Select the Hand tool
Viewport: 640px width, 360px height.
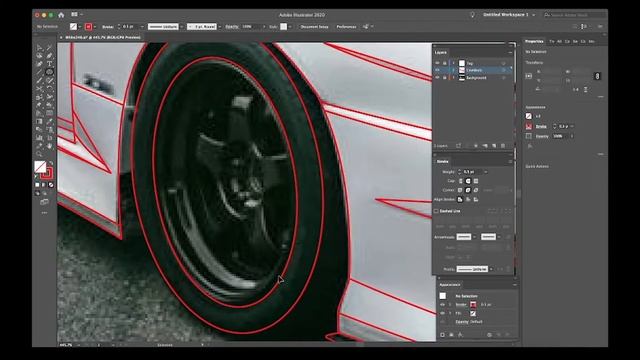(x=49, y=146)
